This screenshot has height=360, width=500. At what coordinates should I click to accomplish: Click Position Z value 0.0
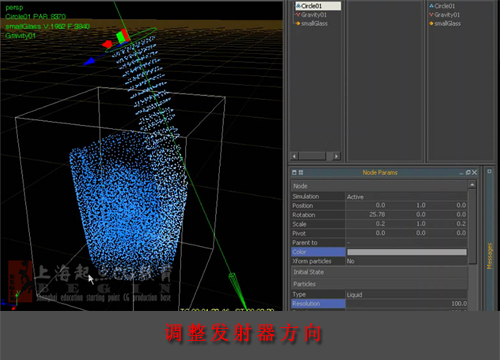(461, 205)
